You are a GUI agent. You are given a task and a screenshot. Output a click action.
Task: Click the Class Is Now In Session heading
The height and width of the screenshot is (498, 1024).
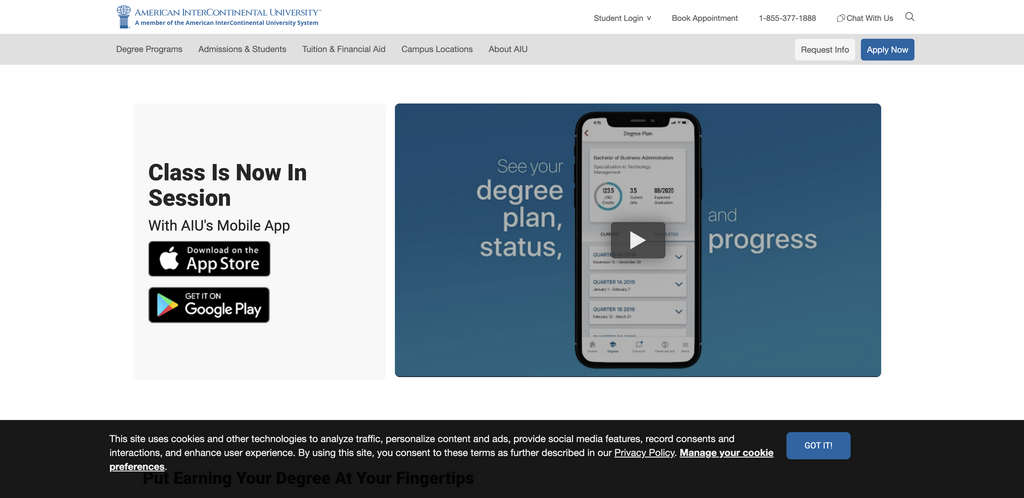tap(227, 185)
